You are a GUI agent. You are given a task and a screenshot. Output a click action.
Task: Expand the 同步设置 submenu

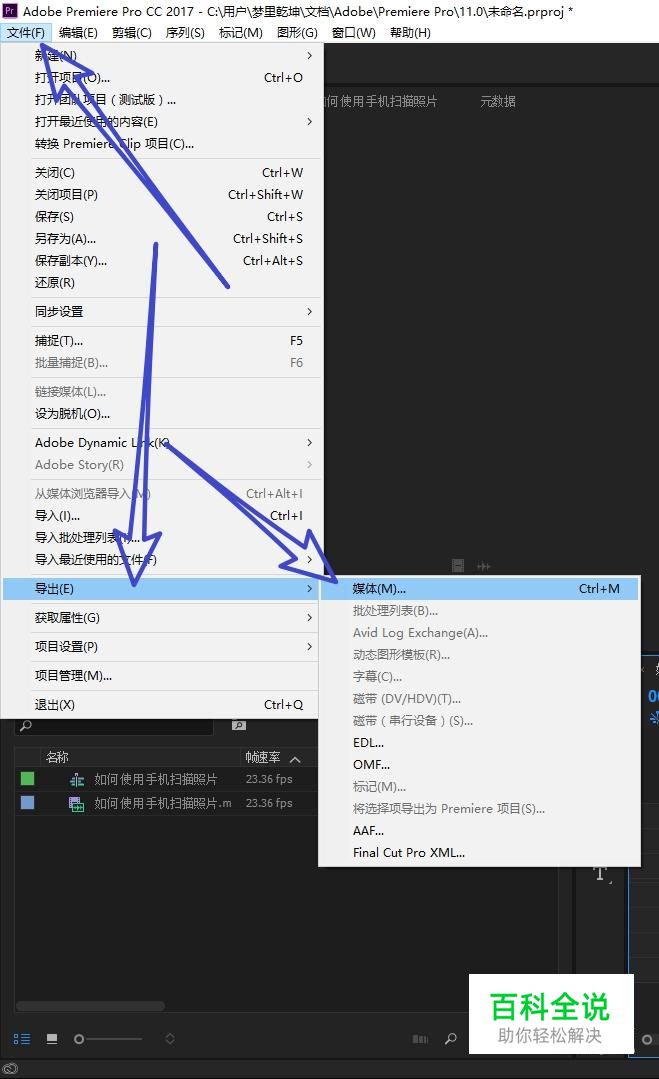310,312
